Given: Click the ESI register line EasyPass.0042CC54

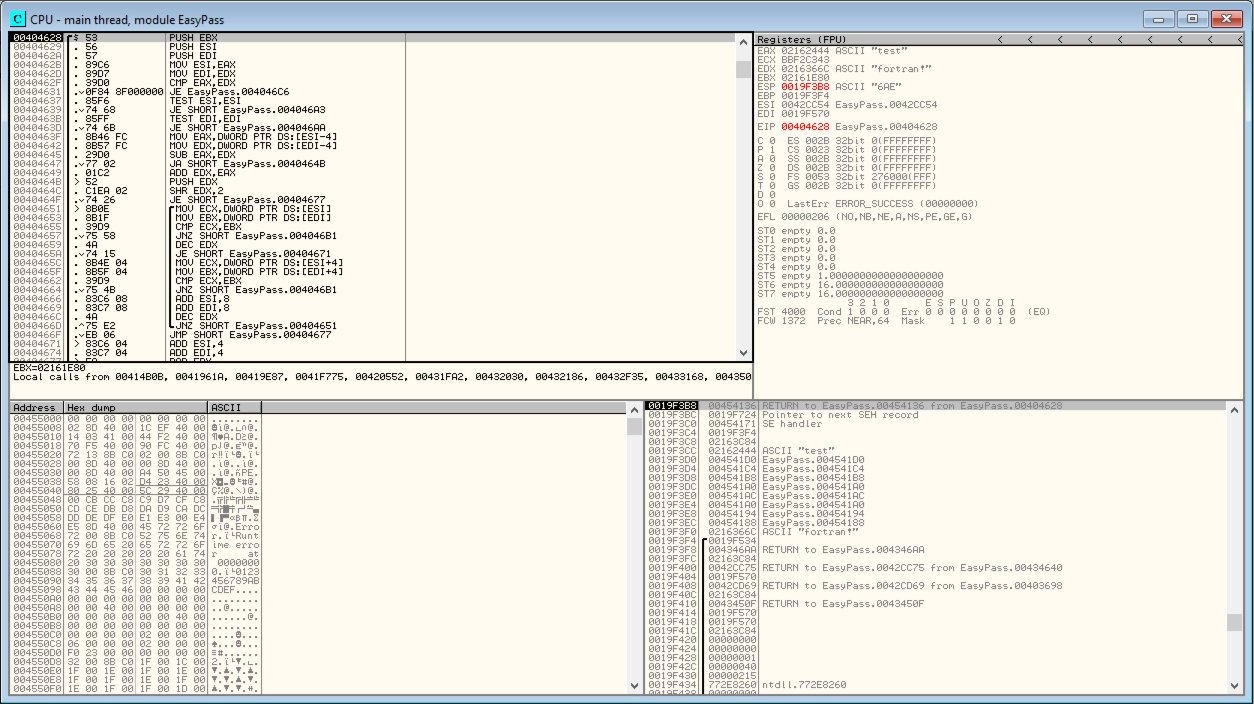Looking at the screenshot, I should (848, 104).
